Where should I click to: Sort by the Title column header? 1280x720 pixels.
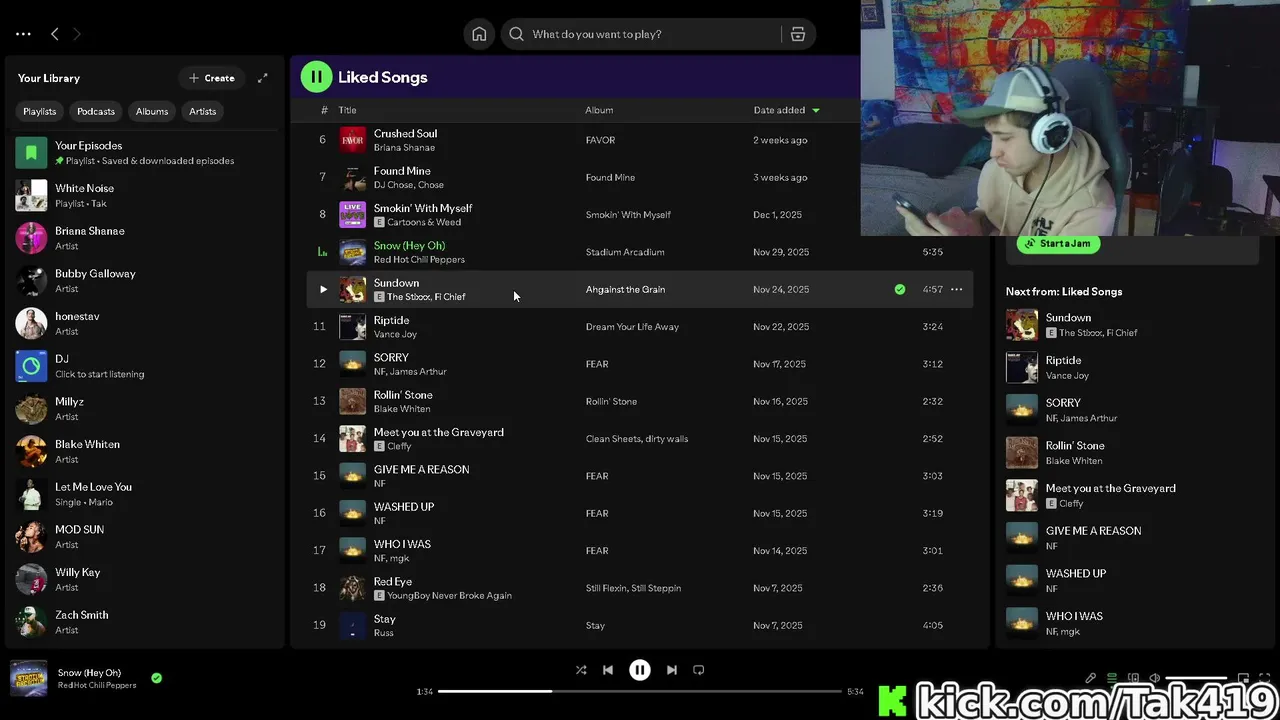point(347,110)
